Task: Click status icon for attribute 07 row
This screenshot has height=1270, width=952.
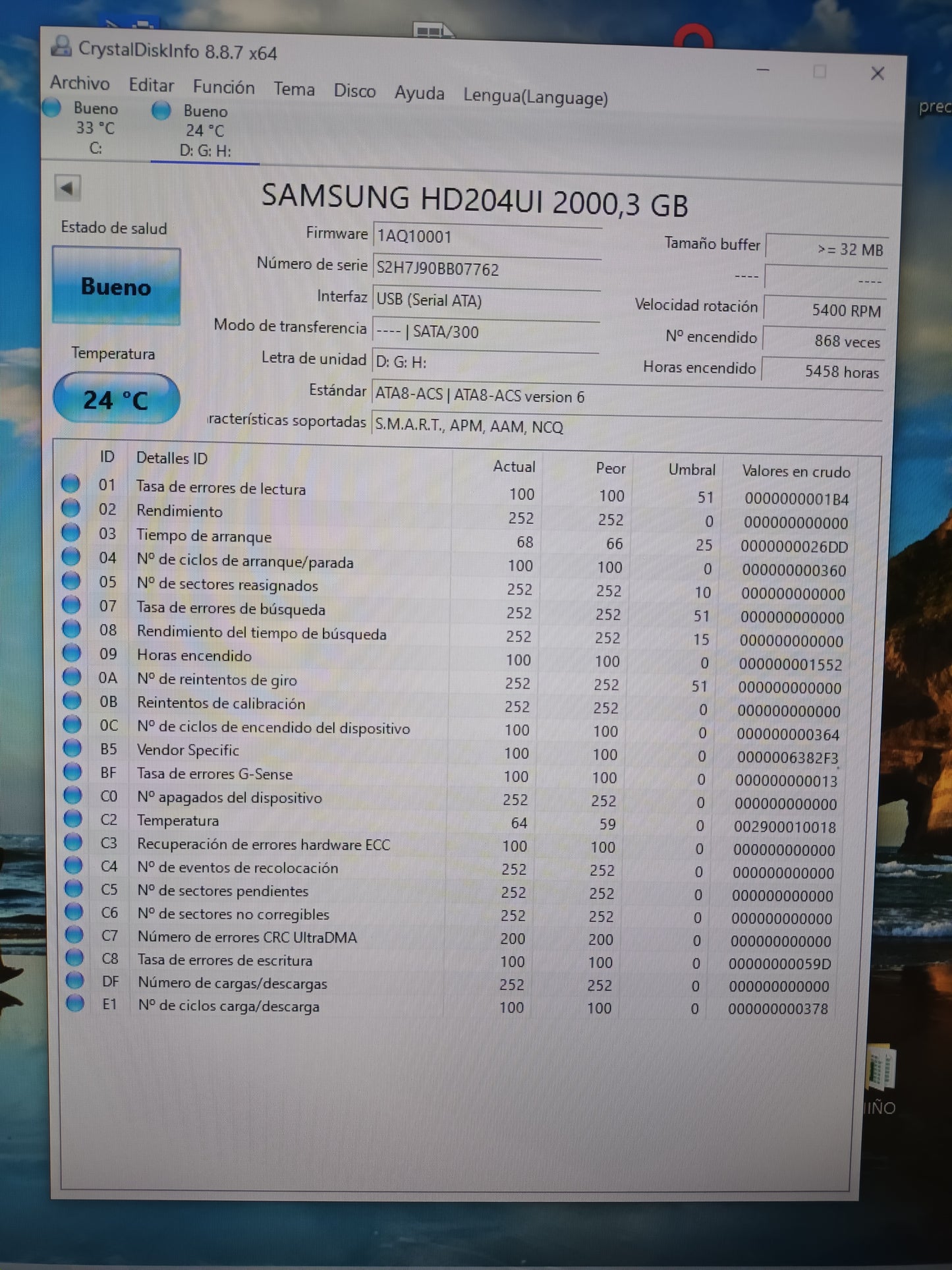Action: pos(71,605)
